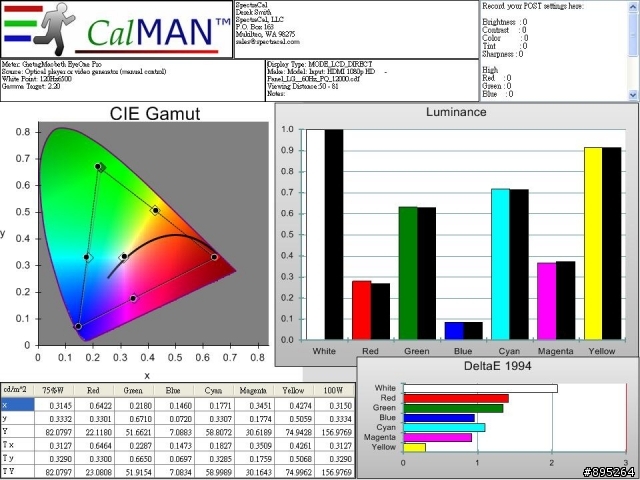Select cell value 0.6710 for Green y
Image resolution: width=640 pixels, height=480 pixels.
[x=133, y=419]
